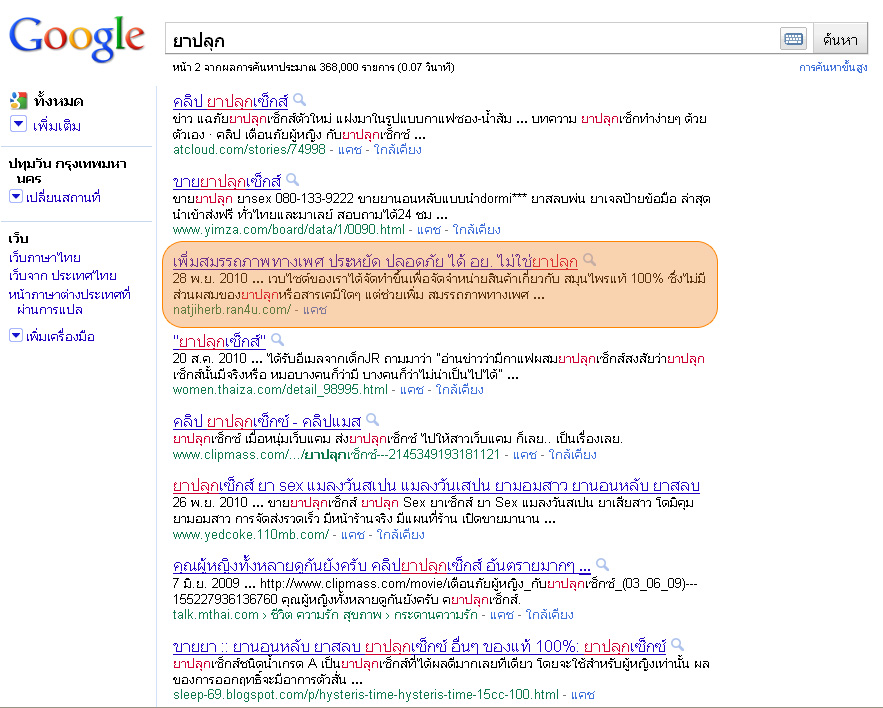This screenshot has height=708, width=883.
Task: Click the ค้นหา search button
Action: [x=840, y=39]
